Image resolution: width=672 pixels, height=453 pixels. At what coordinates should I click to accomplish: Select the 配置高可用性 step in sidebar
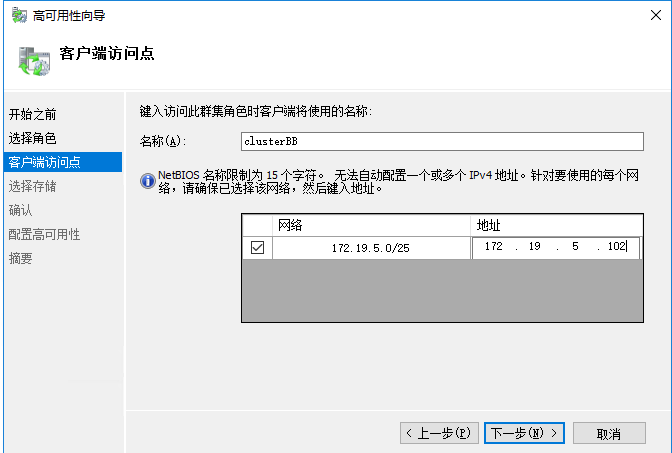(x=45, y=234)
